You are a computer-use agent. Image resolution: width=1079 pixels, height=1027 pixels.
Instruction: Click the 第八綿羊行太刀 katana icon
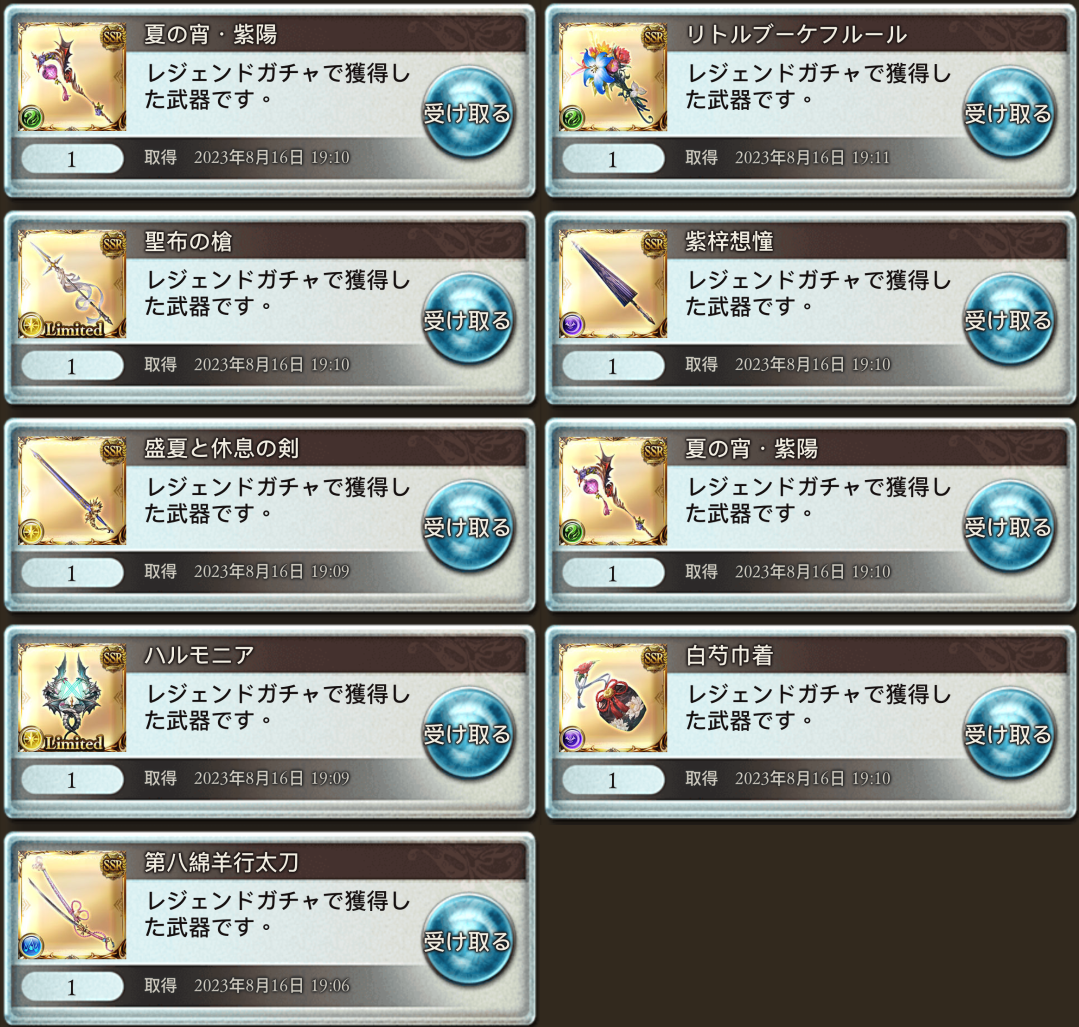pyautogui.click(x=72, y=904)
